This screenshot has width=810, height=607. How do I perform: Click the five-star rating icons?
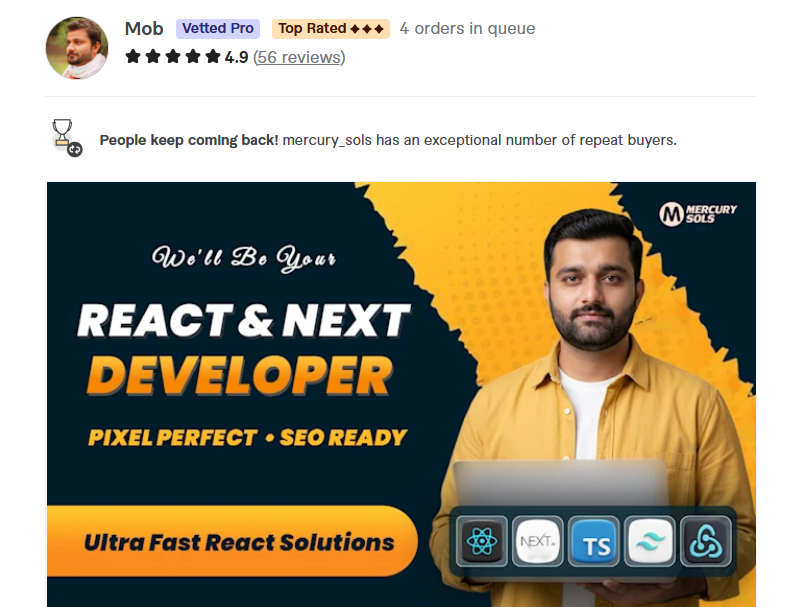[x=173, y=57]
